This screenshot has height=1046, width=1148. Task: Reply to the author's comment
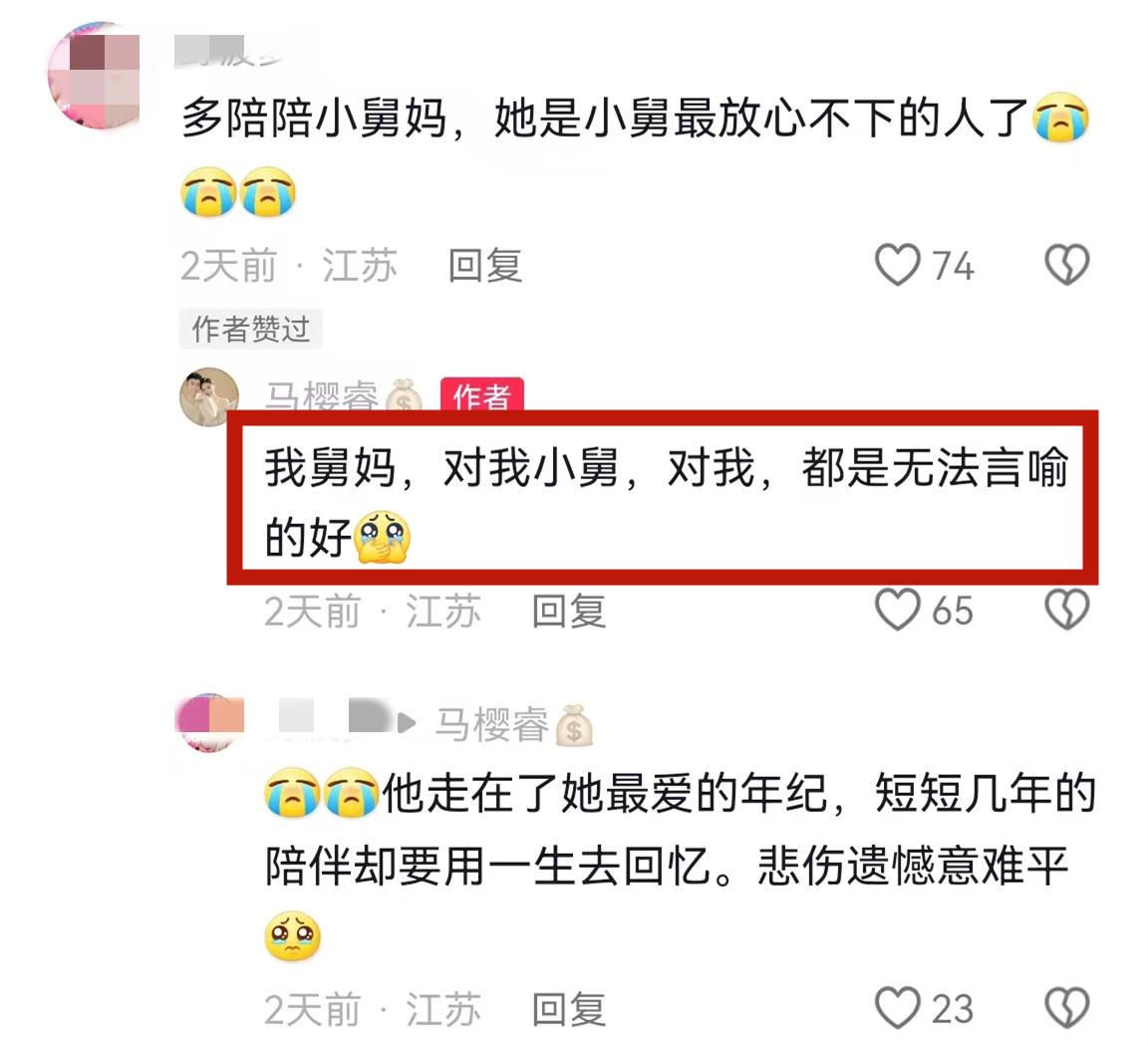click(569, 611)
